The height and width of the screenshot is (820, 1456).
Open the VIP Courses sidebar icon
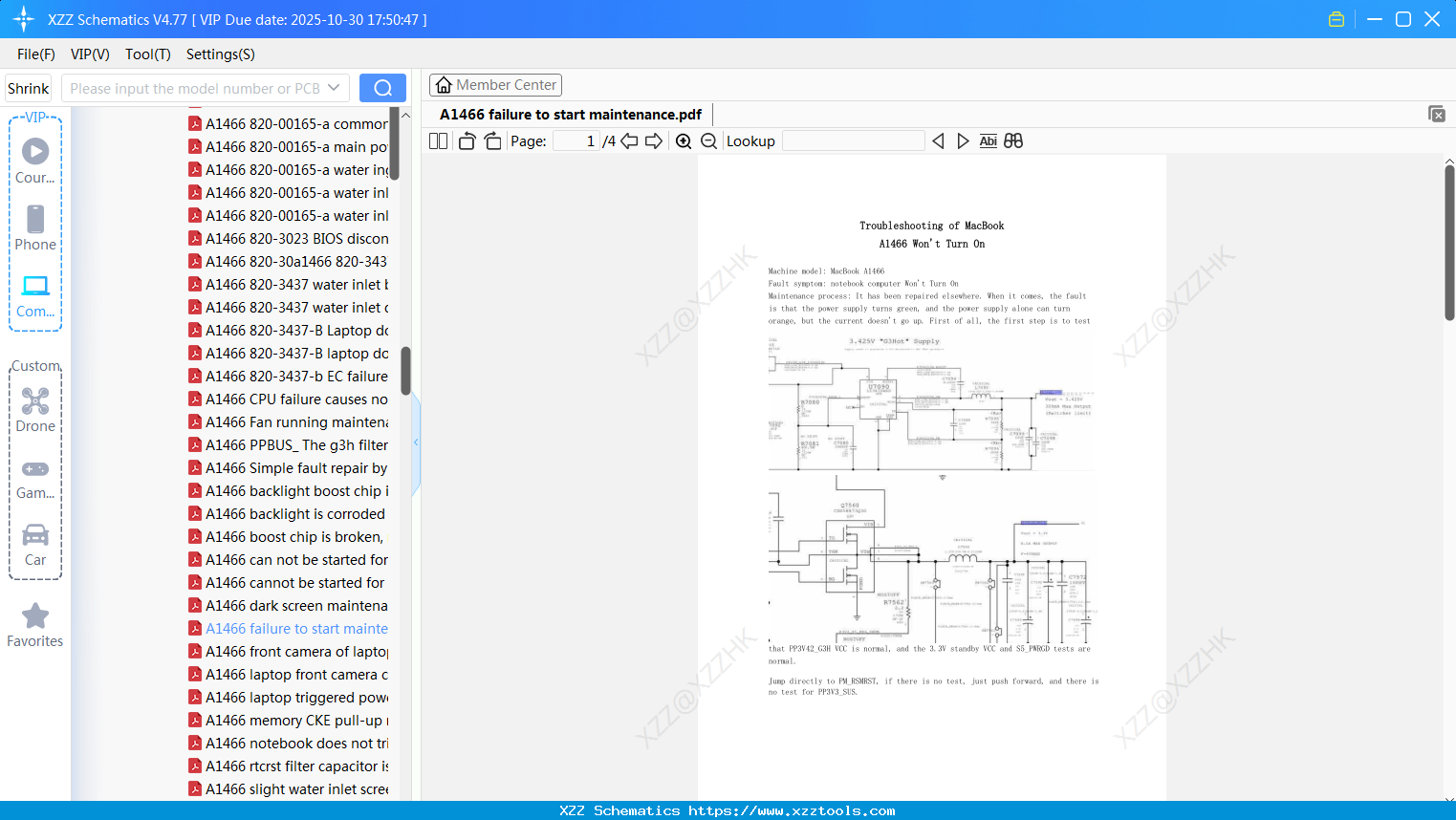pos(35,151)
